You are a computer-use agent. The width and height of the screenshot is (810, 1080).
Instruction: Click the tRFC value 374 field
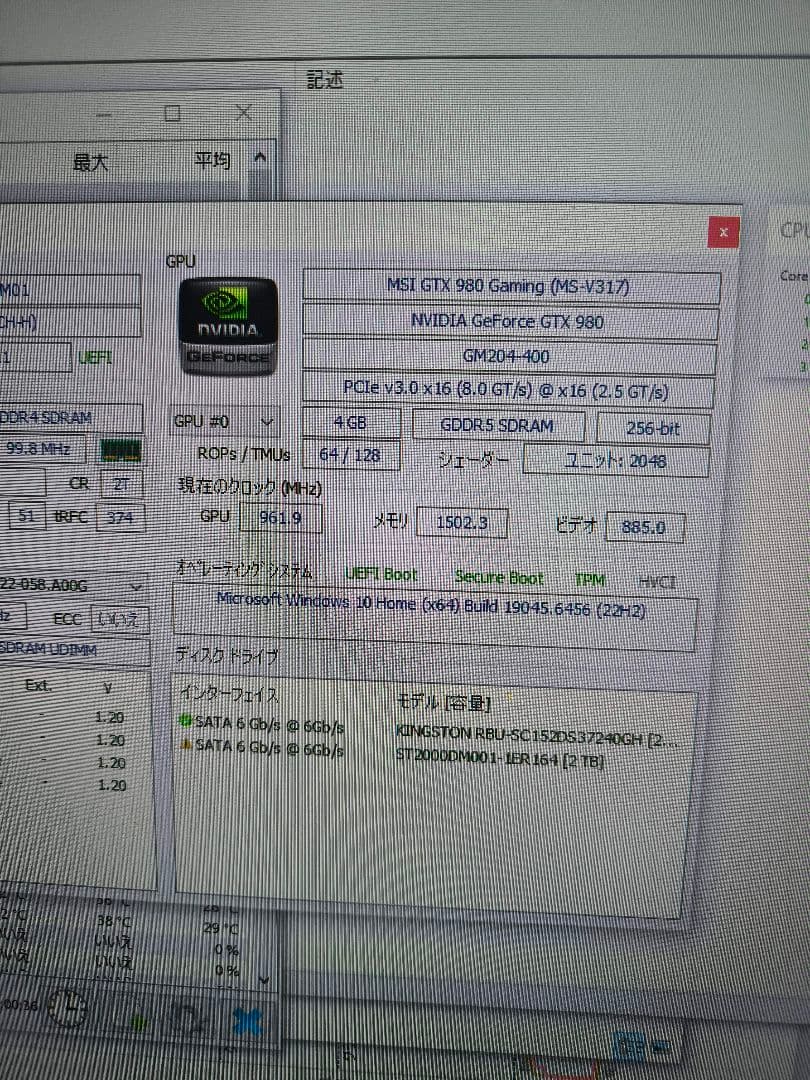coord(120,517)
